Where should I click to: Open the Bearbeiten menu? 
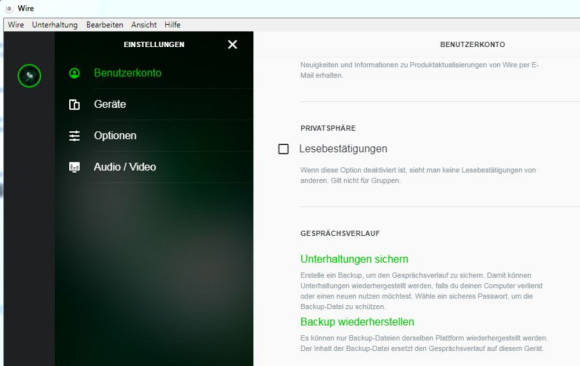pos(105,25)
